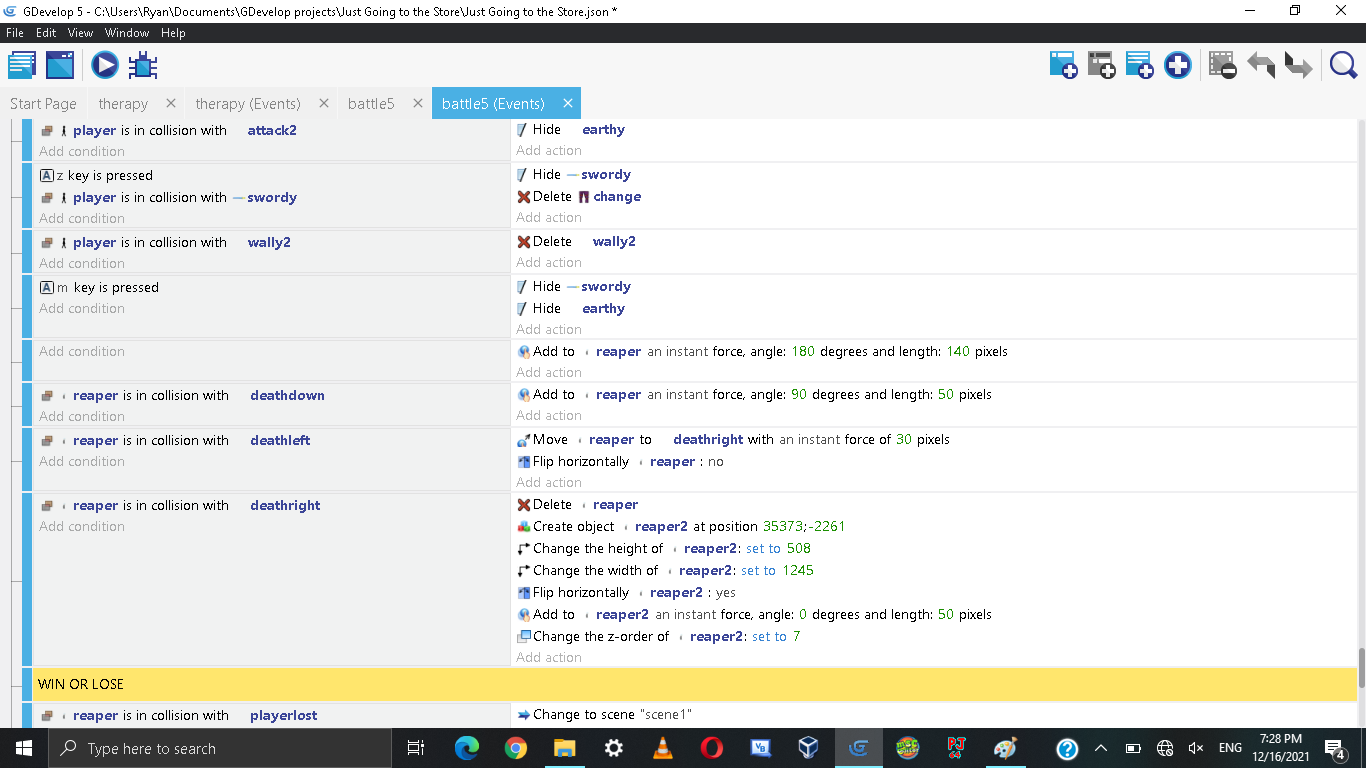Open the File menu
The height and width of the screenshot is (768, 1366).
(15, 33)
